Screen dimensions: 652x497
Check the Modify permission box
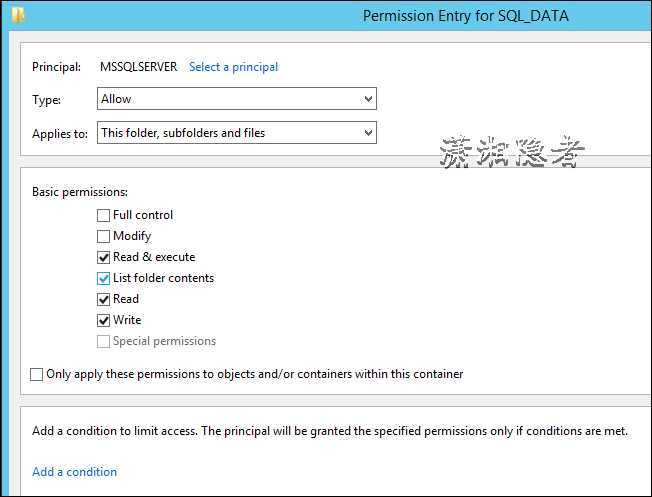103,236
